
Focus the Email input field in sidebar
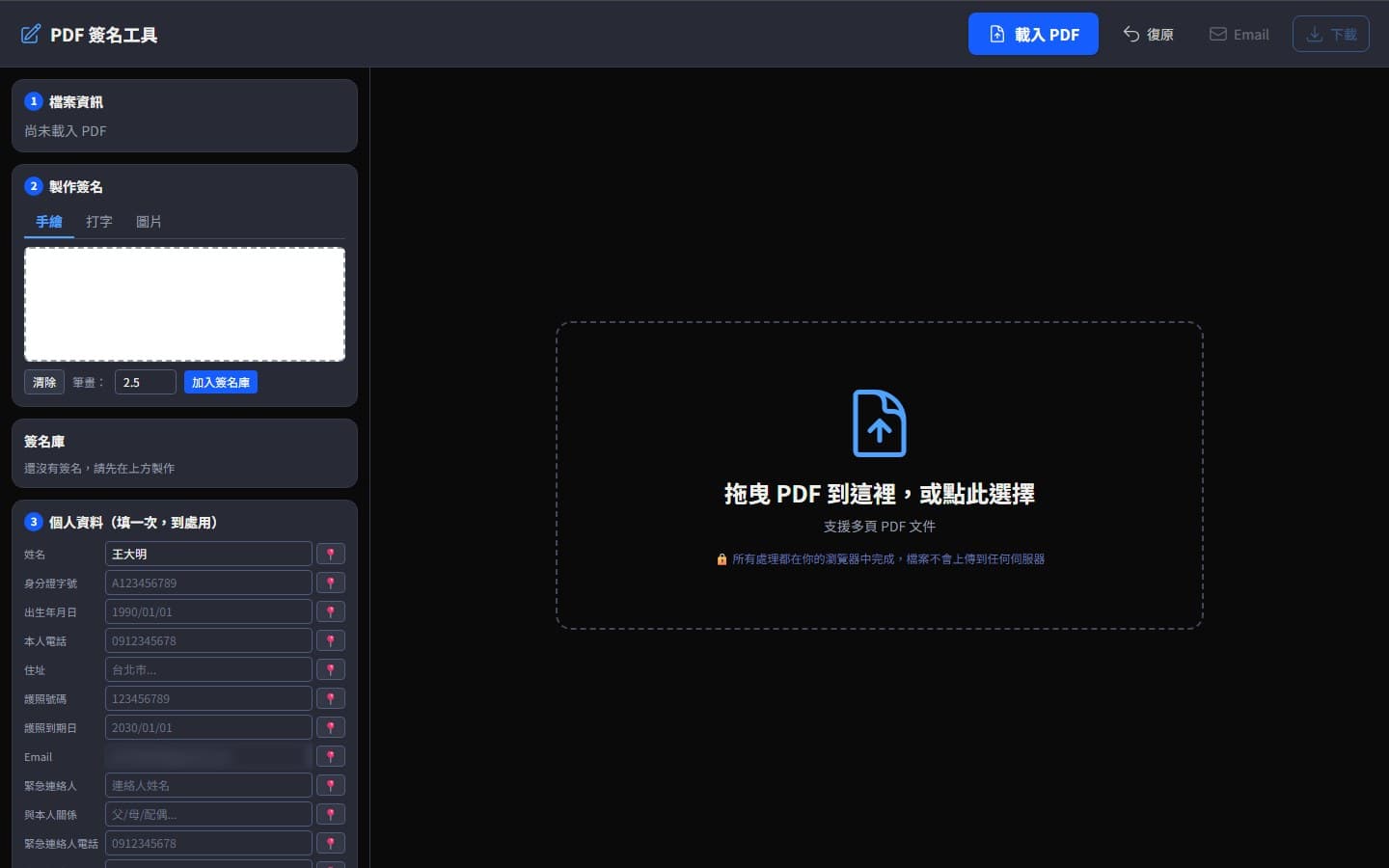point(208,756)
